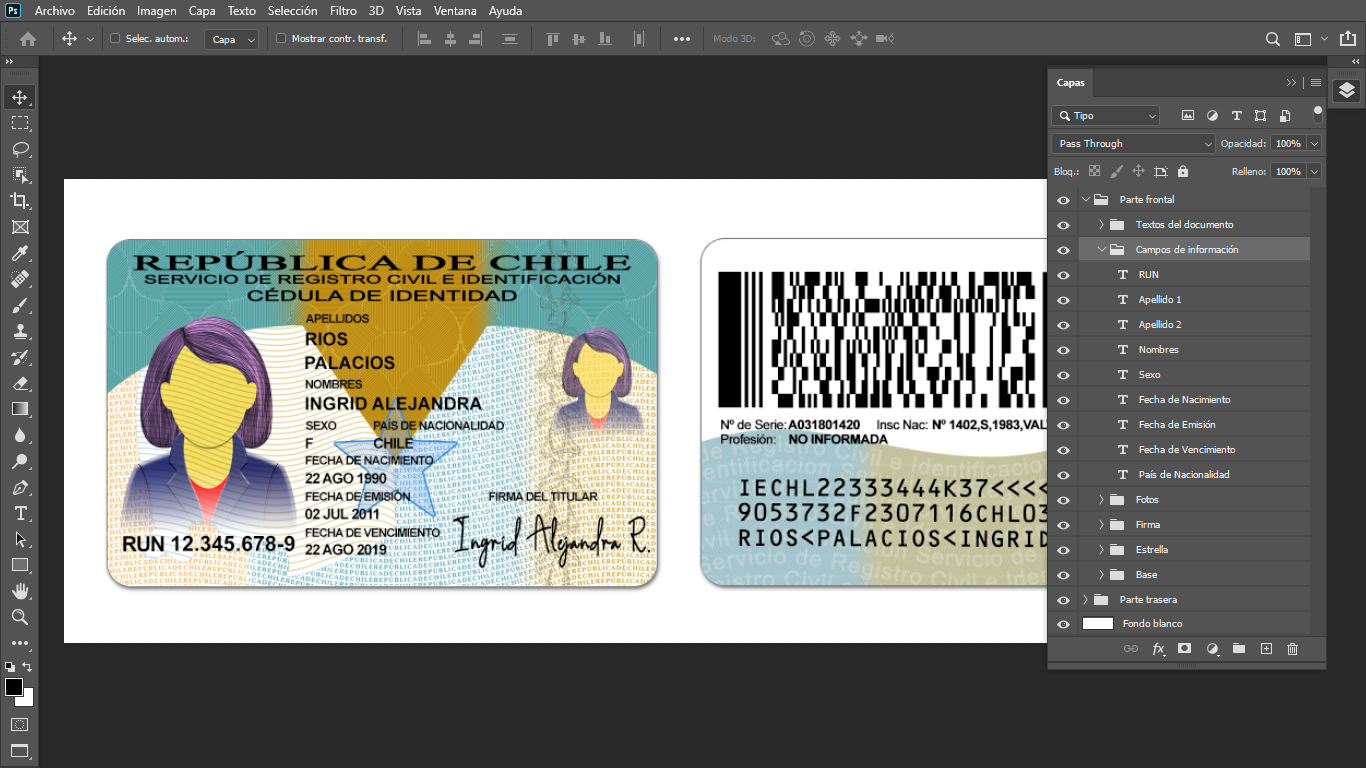Select the Lasso tool

click(x=19, y=149)
